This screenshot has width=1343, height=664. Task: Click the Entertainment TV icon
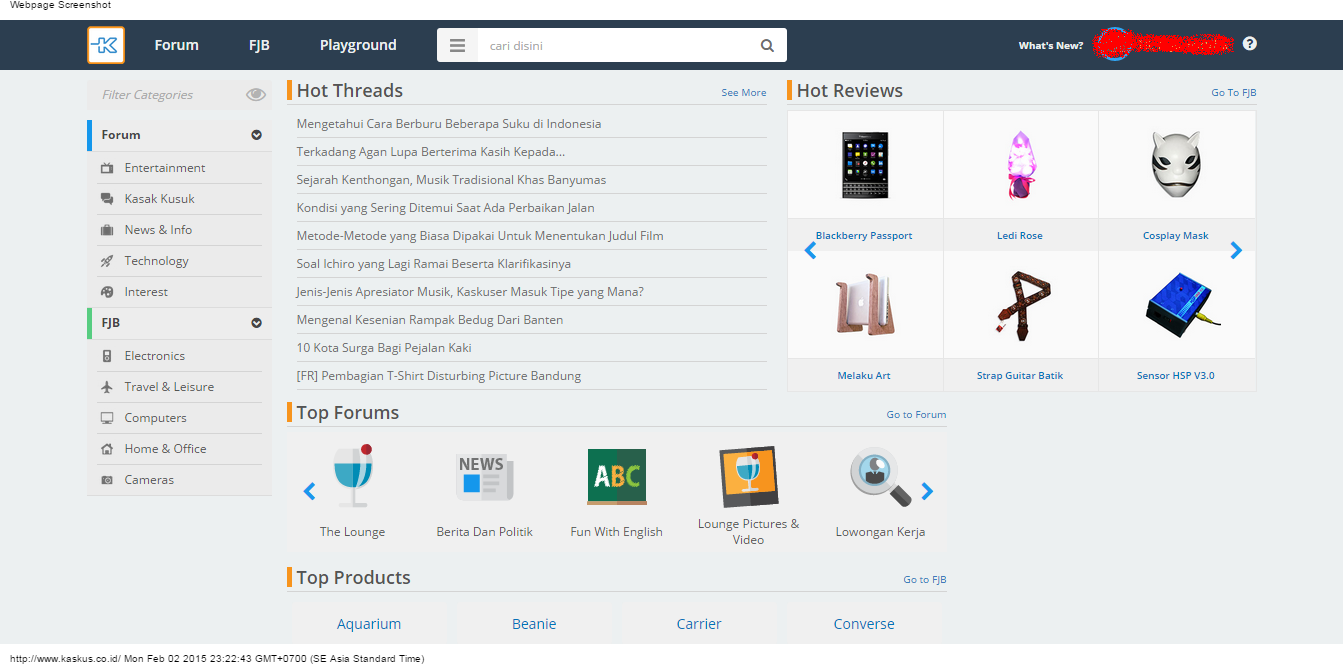[107, 168]
